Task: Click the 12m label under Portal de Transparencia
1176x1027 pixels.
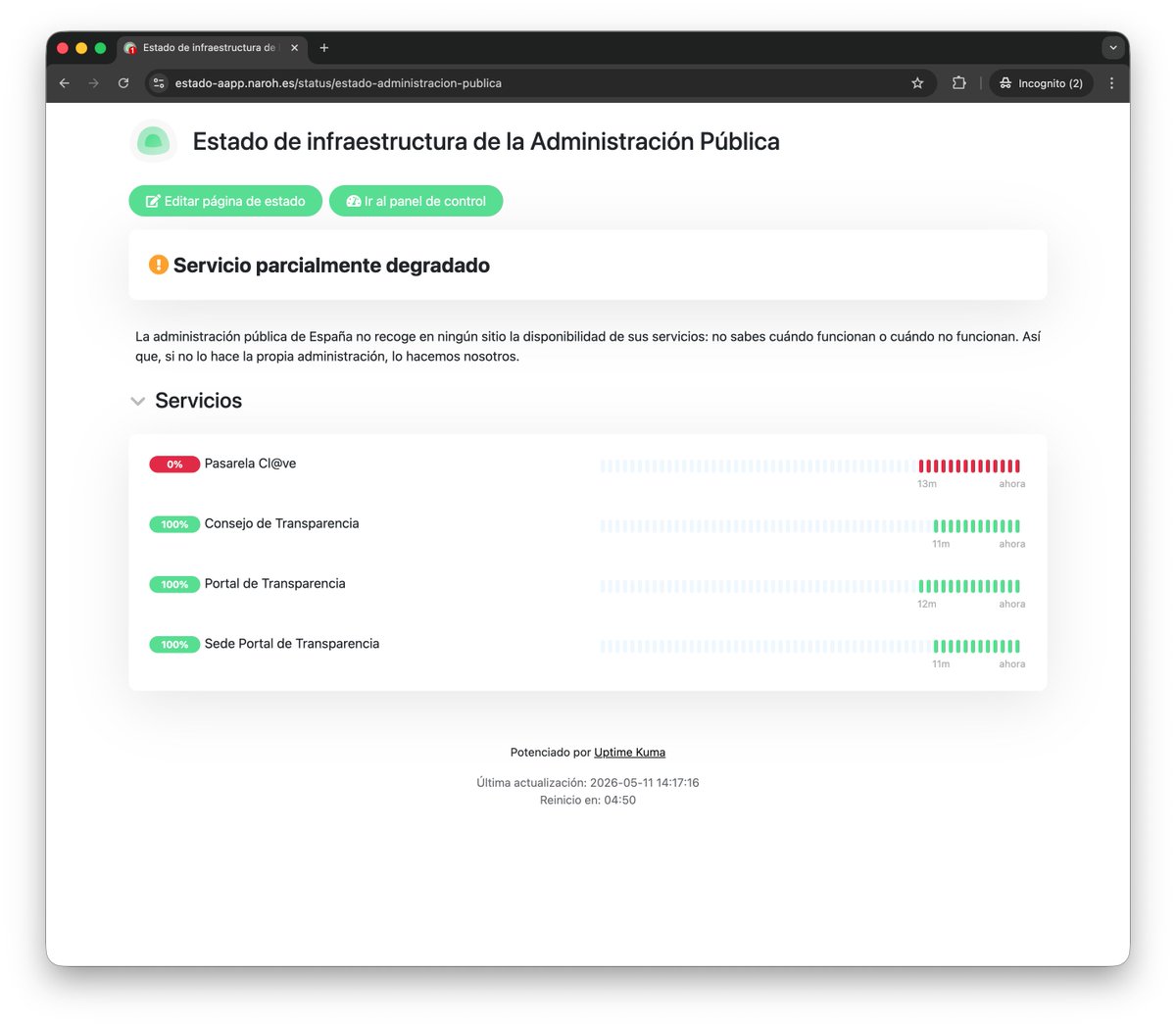Action: tap(927, 604)
